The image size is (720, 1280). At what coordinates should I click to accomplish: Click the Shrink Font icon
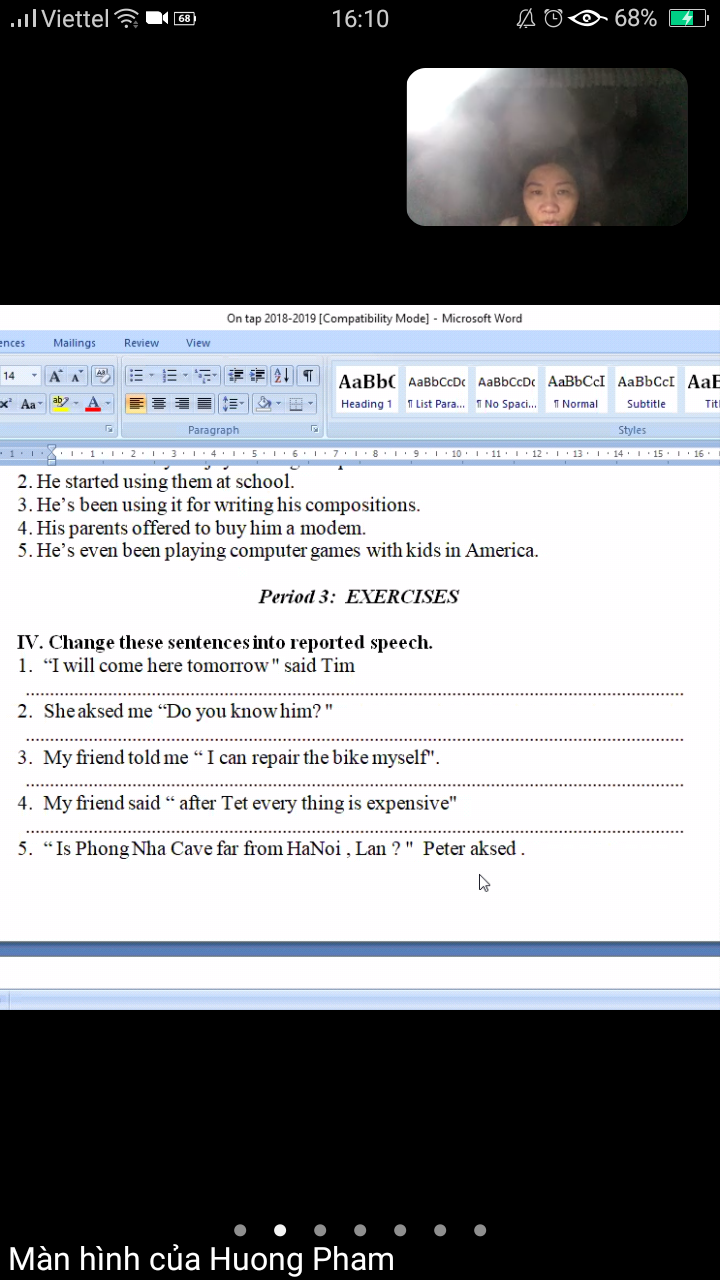[x=77, y=376]
